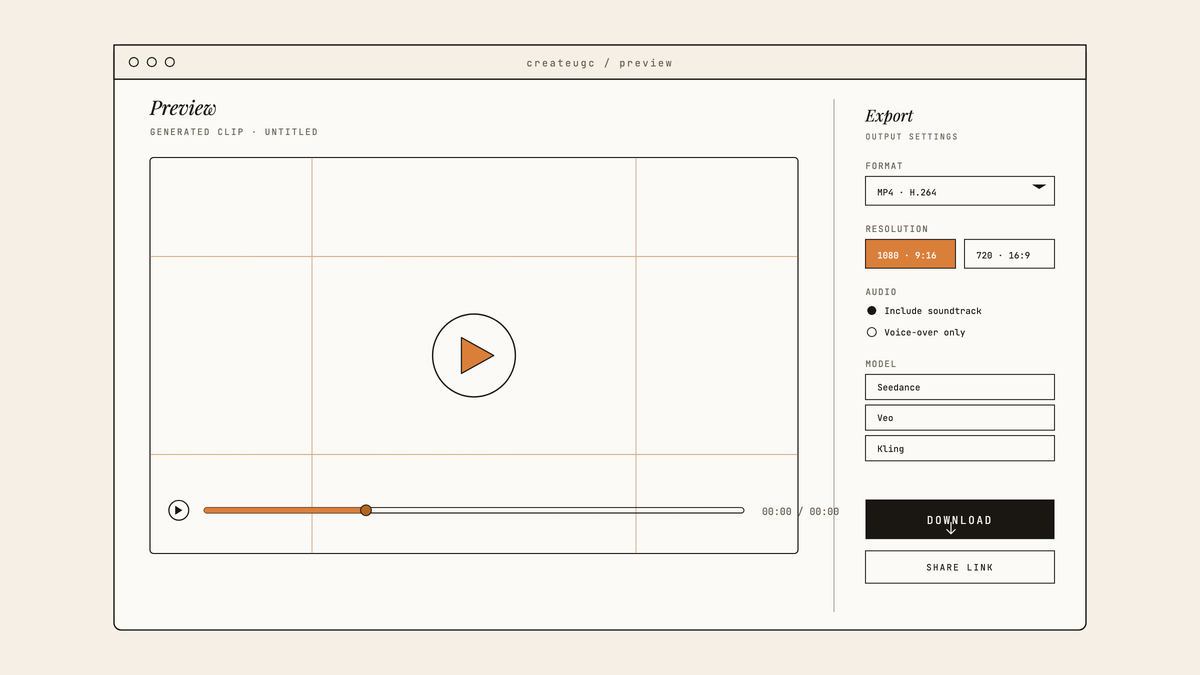Click the large center play button

(474, 355)
